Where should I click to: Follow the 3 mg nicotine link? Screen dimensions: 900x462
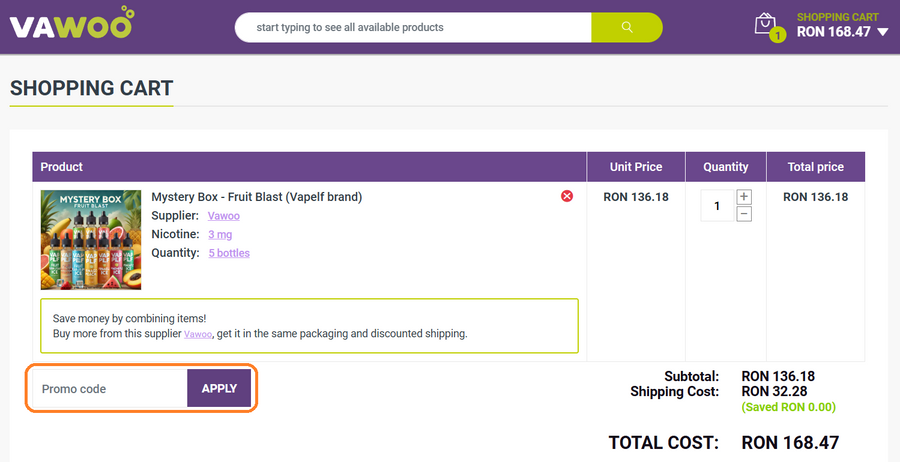[220, 234]
